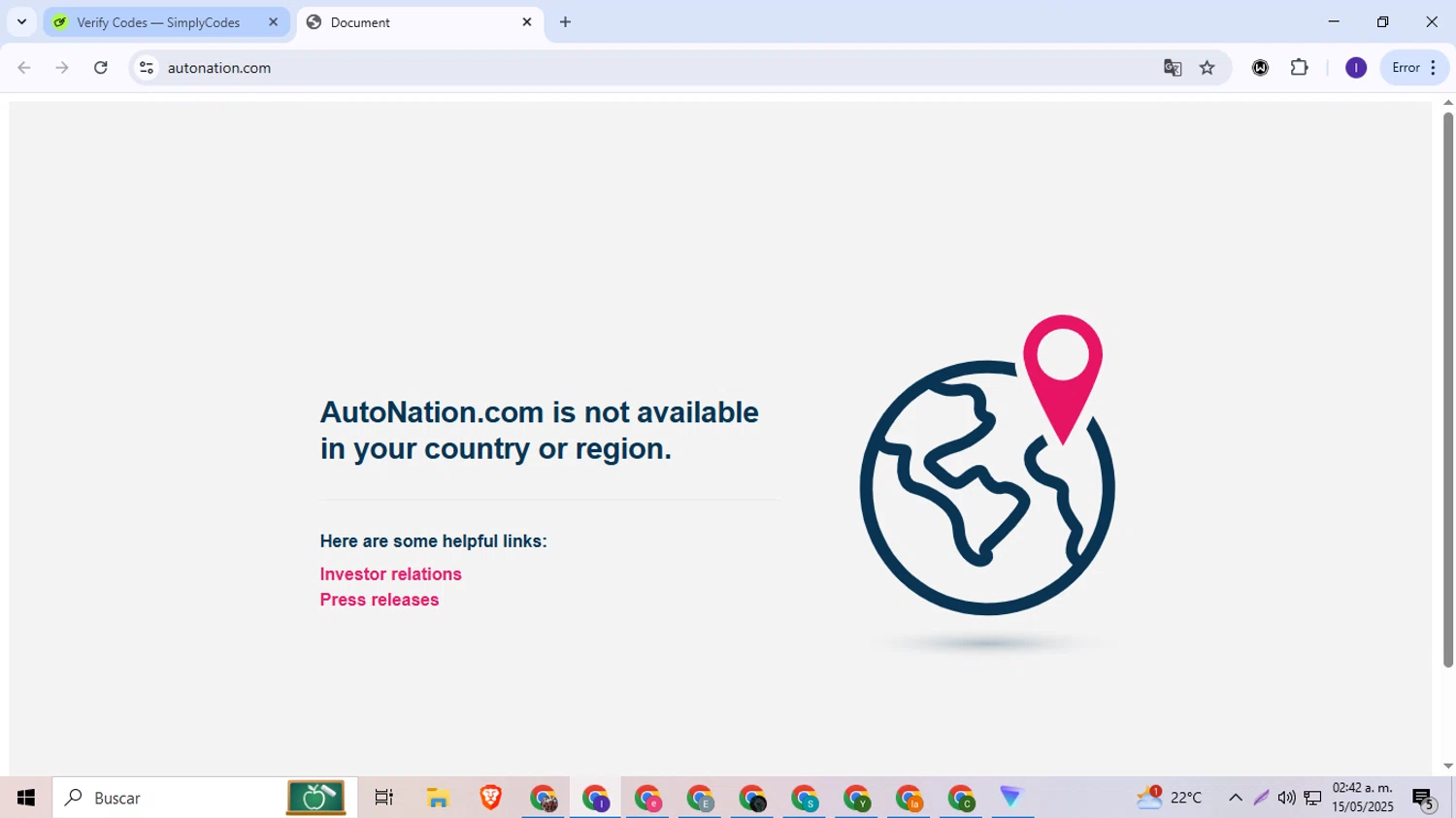Image resolution: width=1456 pixels, height=818 pixels.
Task: Go forward to the next page
Action: (62, 68)
